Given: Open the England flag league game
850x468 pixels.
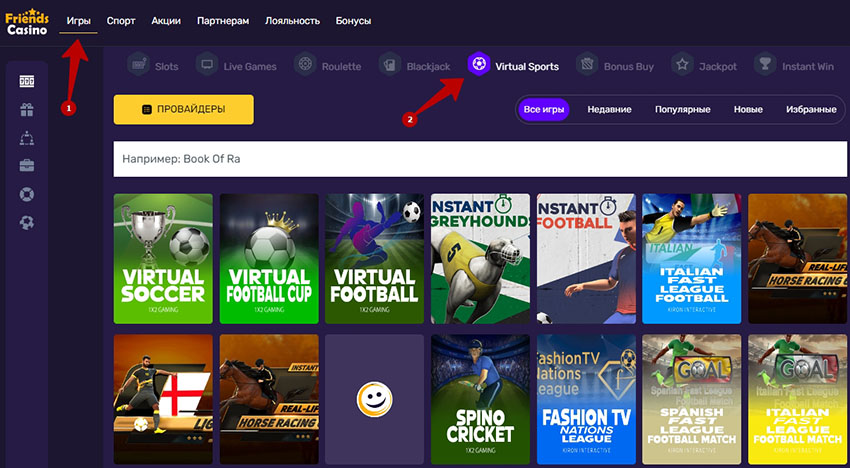Looking at the screenshot, I should tap(163, 399).
